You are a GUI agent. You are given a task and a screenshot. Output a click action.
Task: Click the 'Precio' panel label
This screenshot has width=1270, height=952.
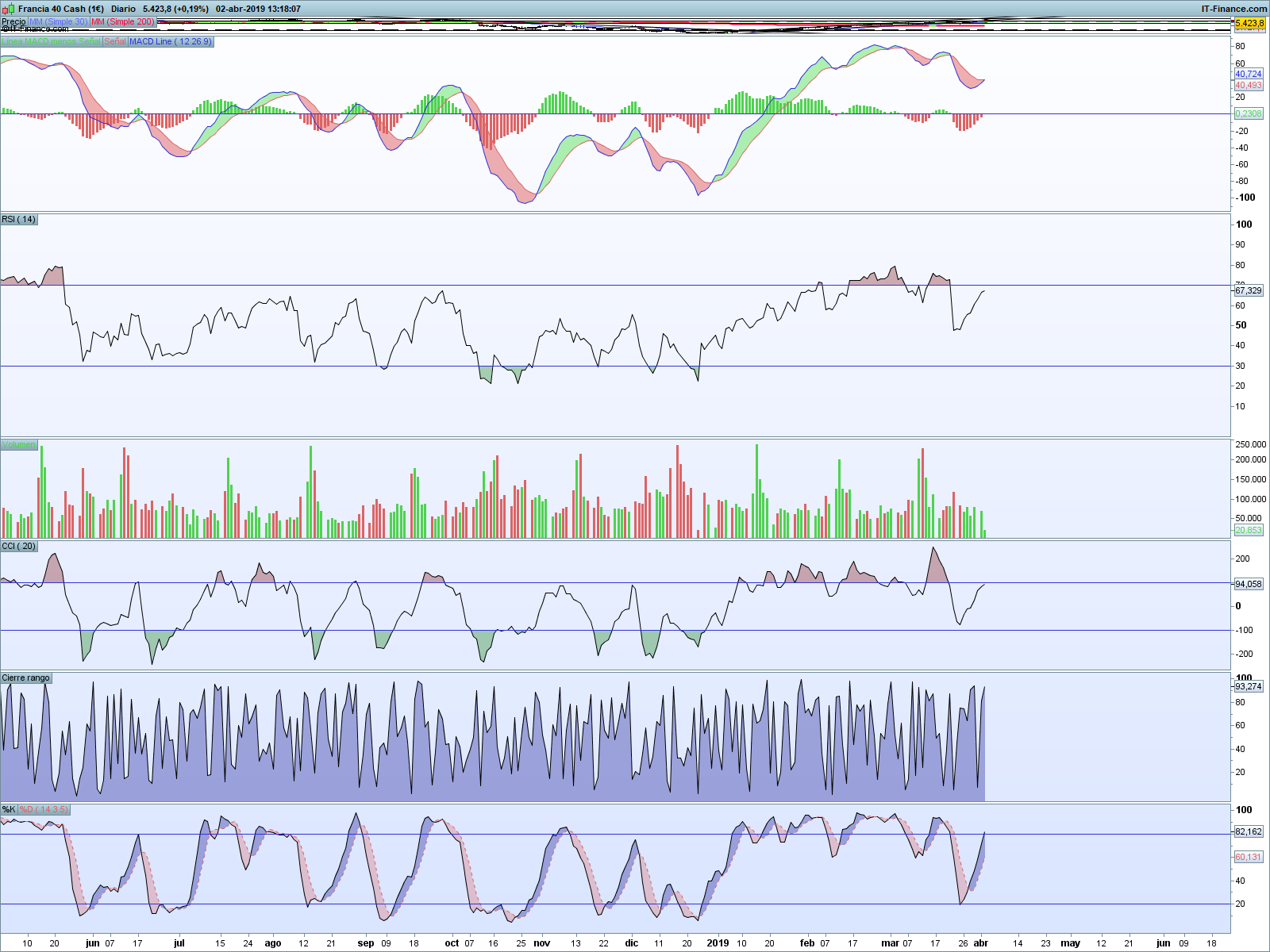13,21
